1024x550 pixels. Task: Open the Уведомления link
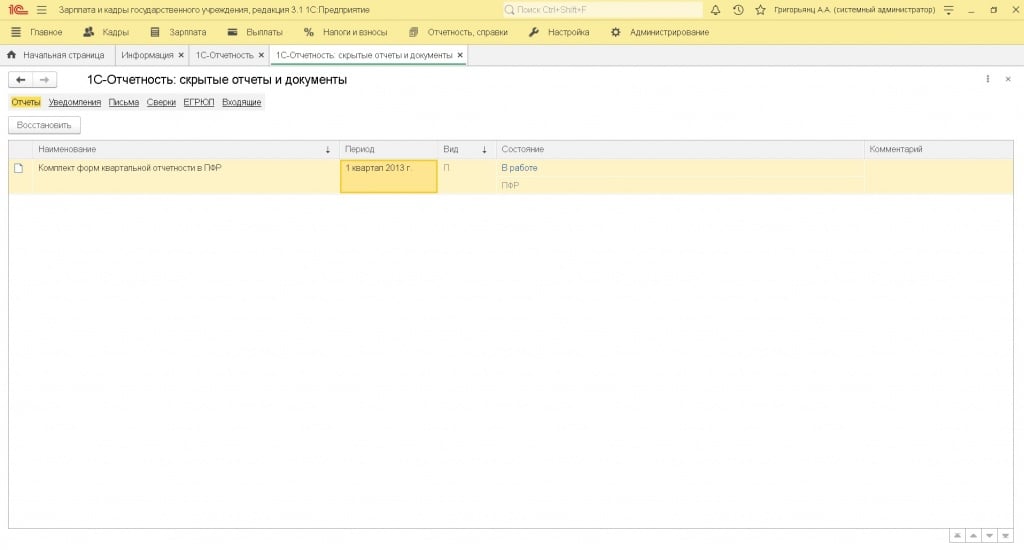(x=75, y=102)
